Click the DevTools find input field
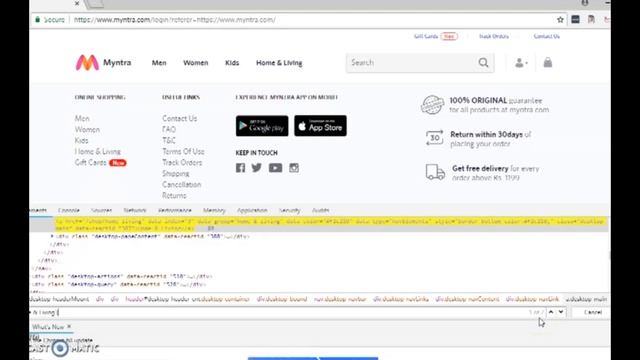This screenshot has width=640, height=360. (x=278, y=312)
